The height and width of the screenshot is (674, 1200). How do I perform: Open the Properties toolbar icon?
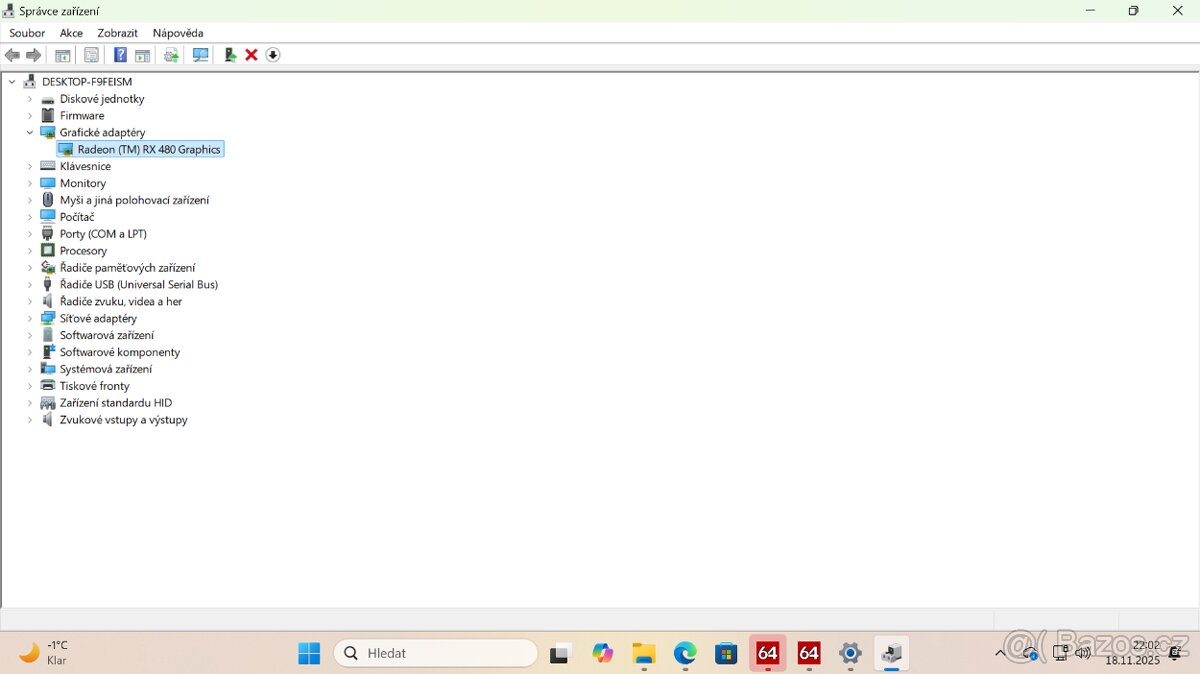click(91, 55)
